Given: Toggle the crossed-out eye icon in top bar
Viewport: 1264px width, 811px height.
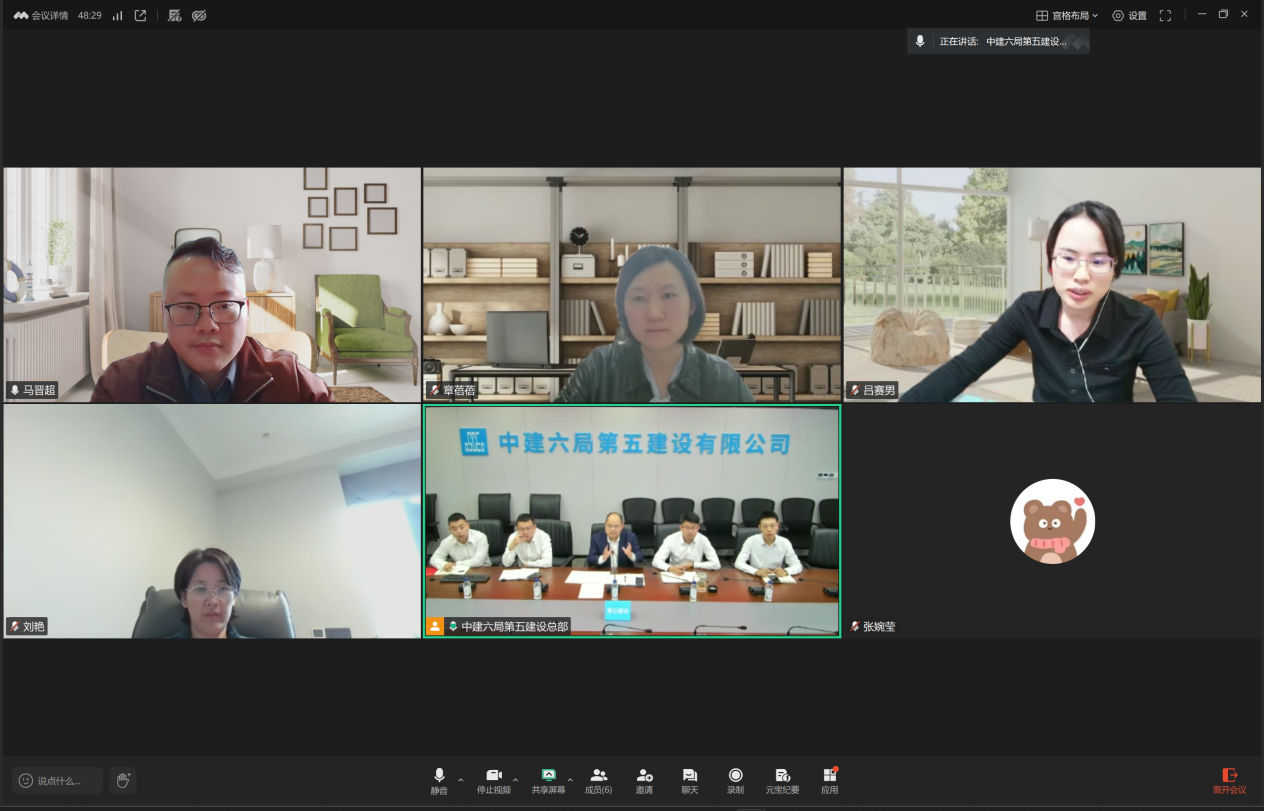Looking at the screenshot, I should coord(199,15).
